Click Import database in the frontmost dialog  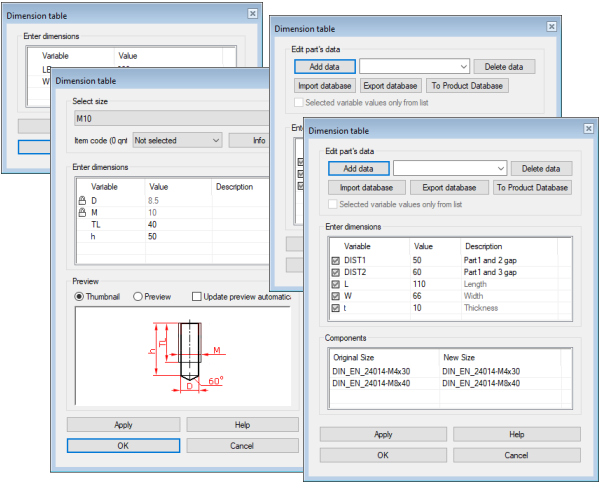coord(366,187)
